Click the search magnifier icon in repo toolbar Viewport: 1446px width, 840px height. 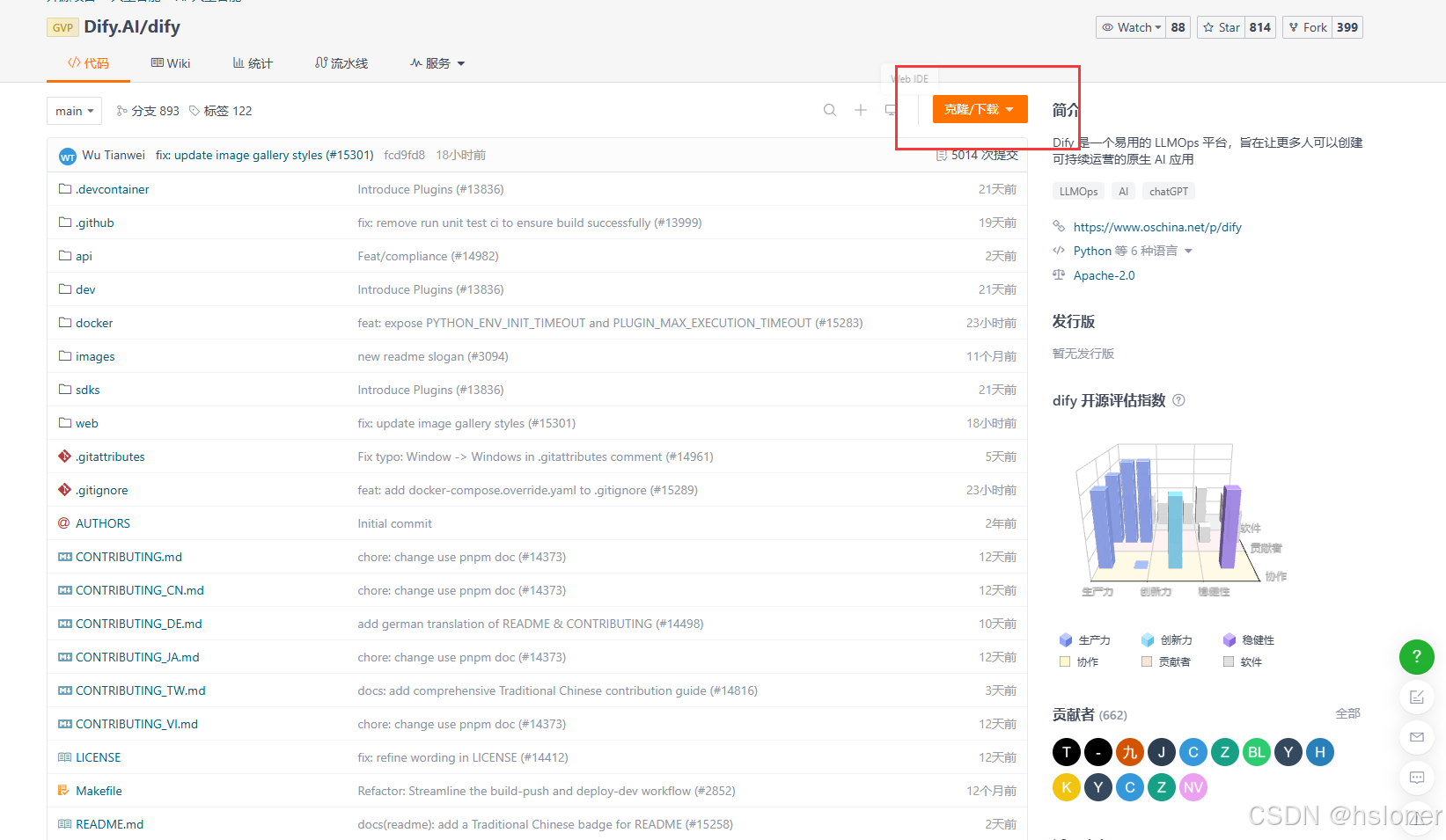829,110
